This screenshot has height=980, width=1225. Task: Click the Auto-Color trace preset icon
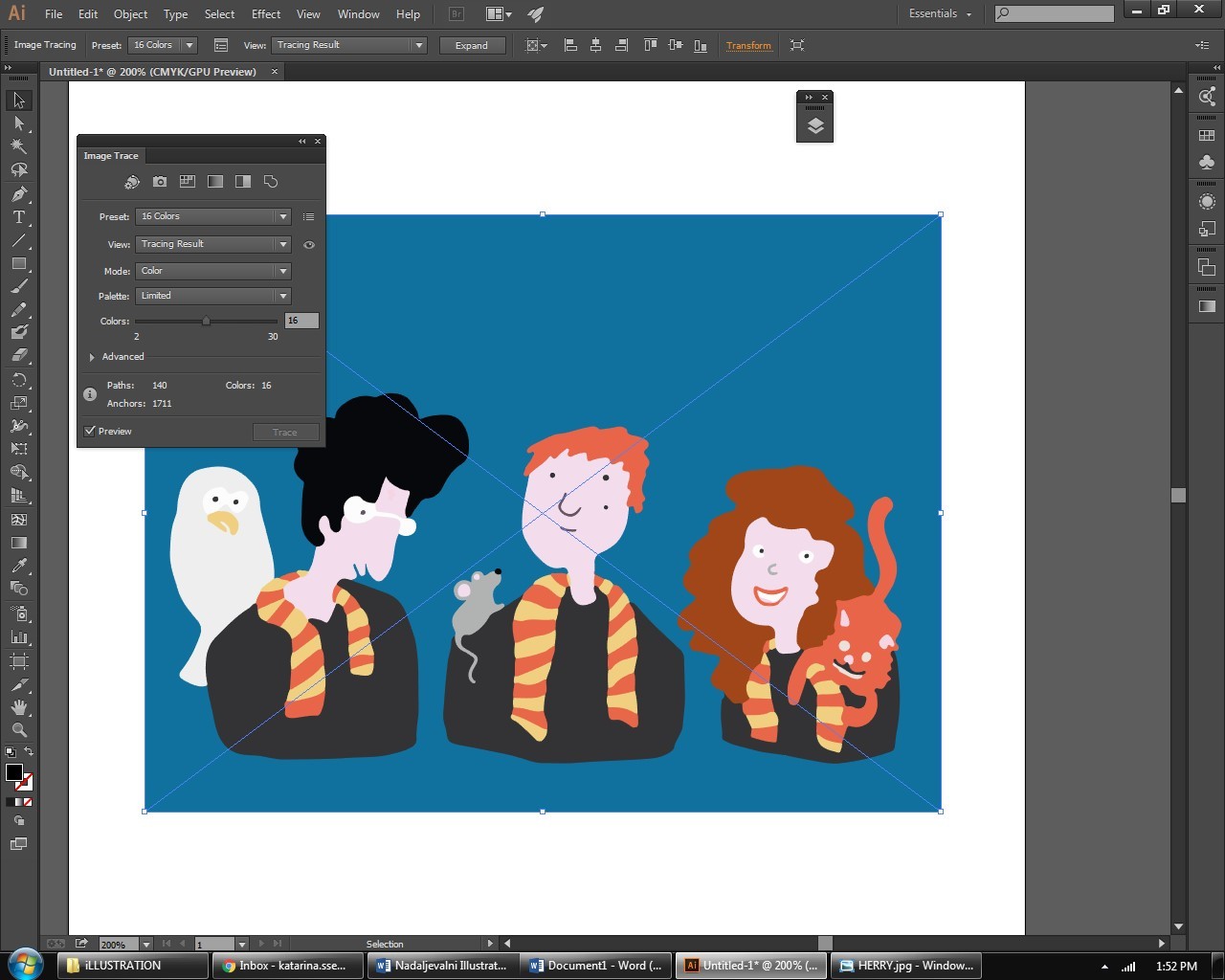click(132, 182)
